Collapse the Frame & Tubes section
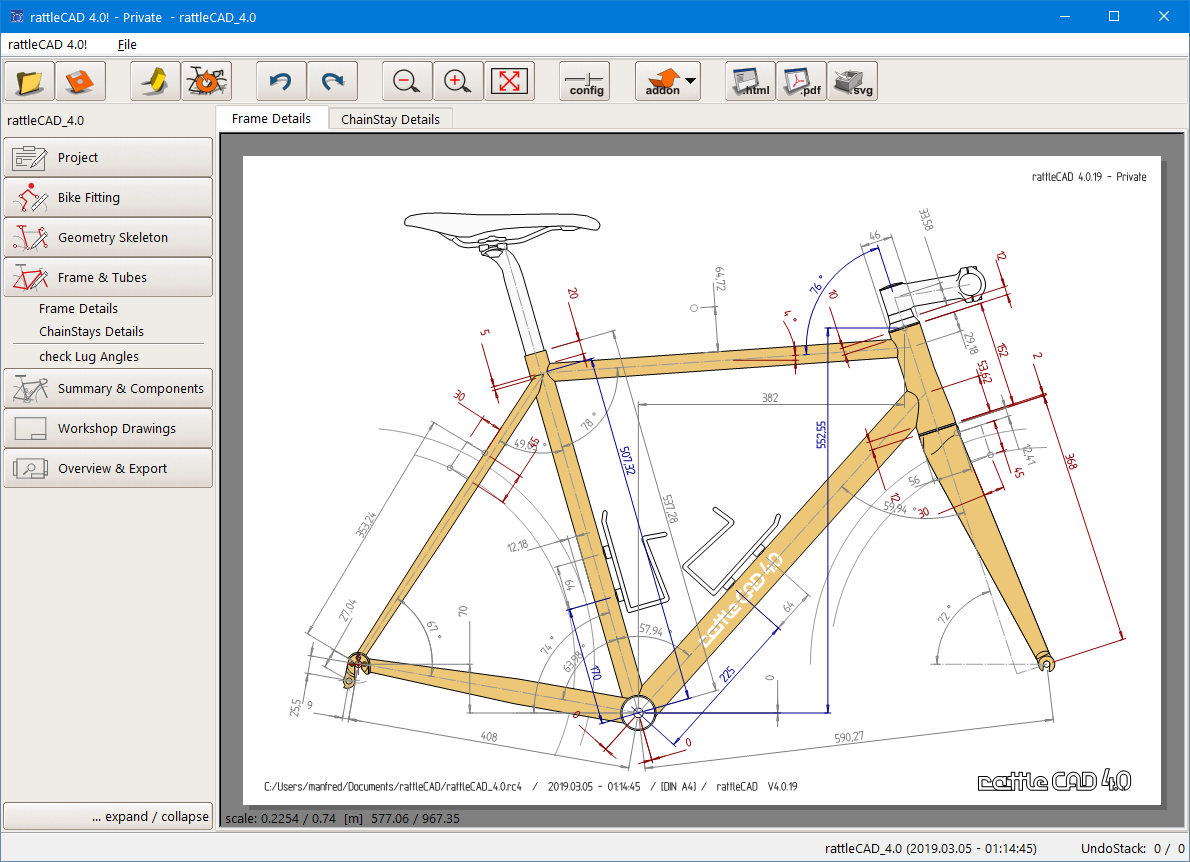Viewport: 1190px width, 862px height. pos(108,278)
